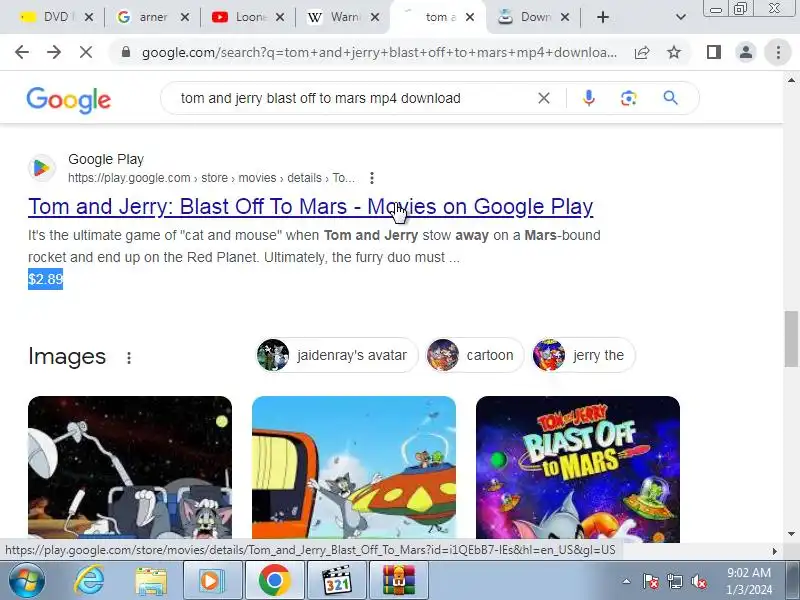Close the current 'tom a' tab

[x=470, y=17]
